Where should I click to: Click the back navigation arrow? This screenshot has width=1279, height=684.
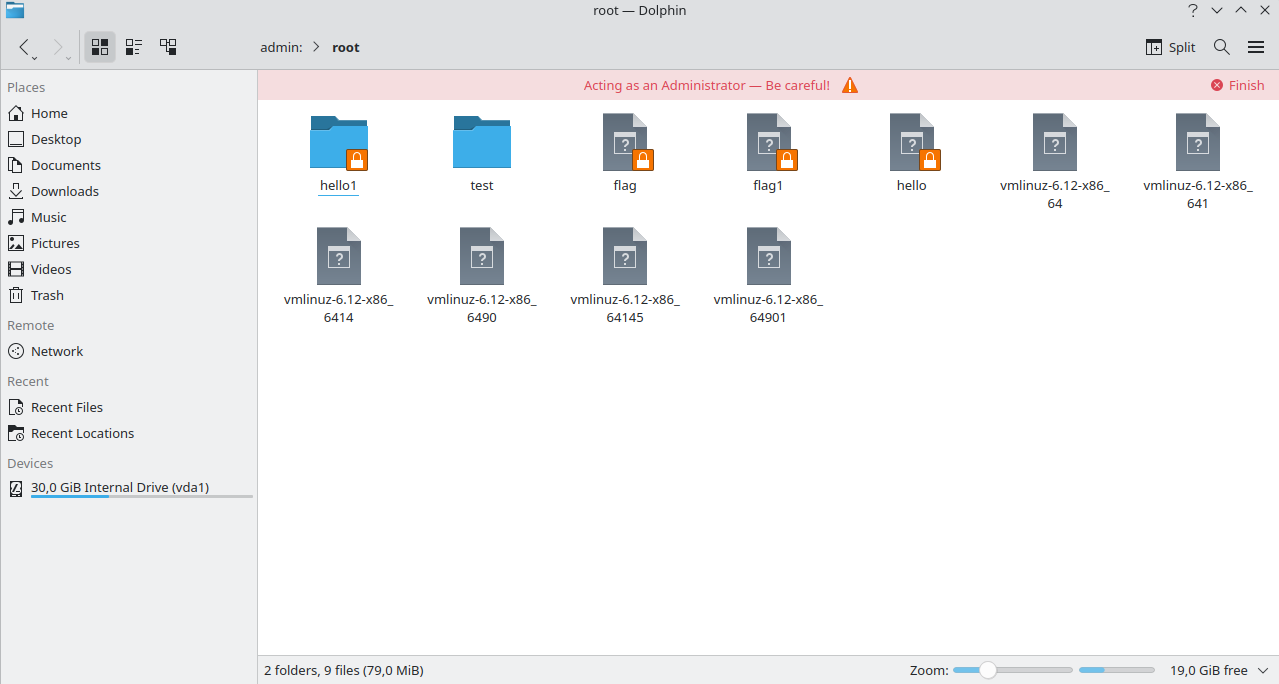pos(25,47)
